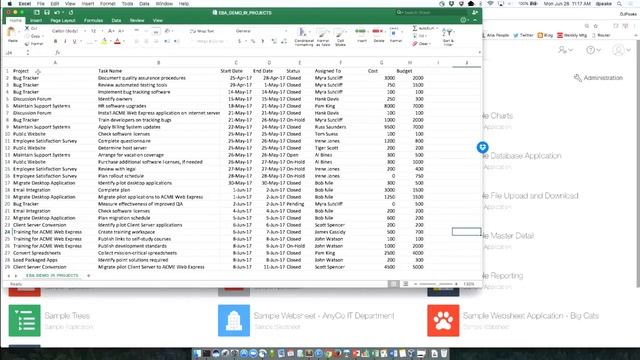The width and height of the screenshot is (640, 360).
Task: Click the Undo arrow icon
Action: tap(57, 13)
